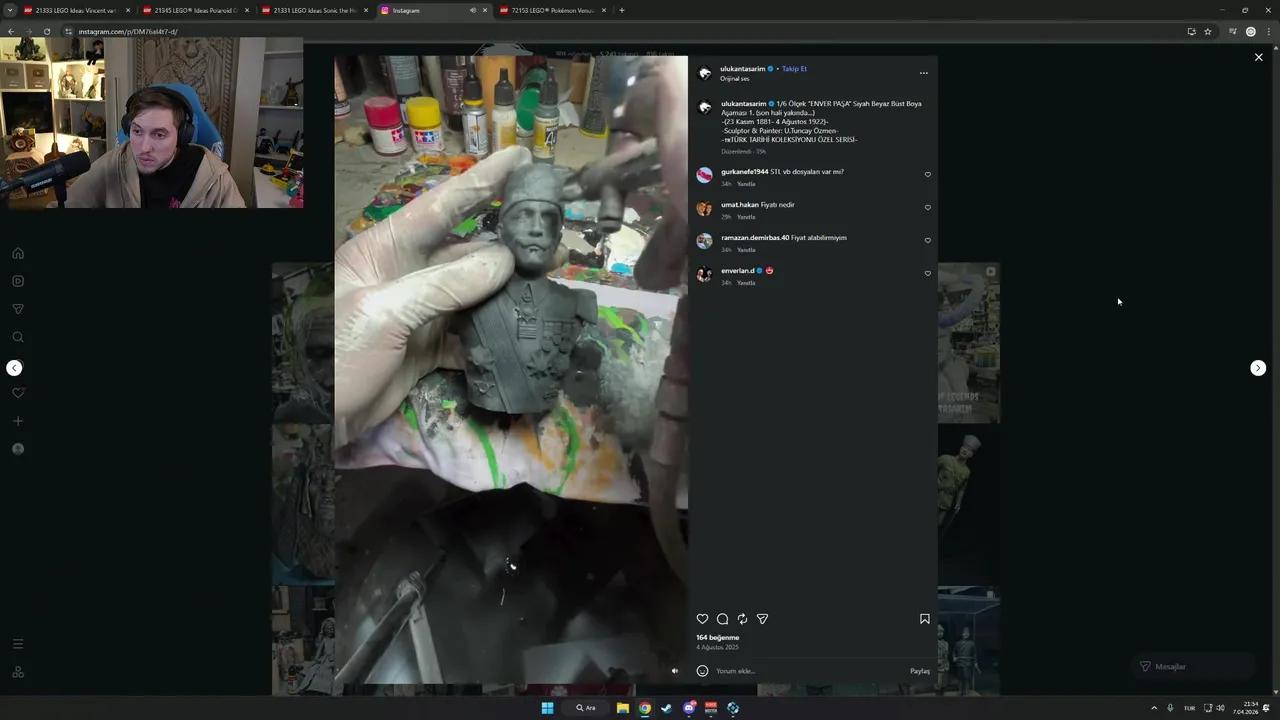Viewport: 1280px width, 720px height.
Task: Like ramazan.demirbas.40's comment
Action: point(928,241)
